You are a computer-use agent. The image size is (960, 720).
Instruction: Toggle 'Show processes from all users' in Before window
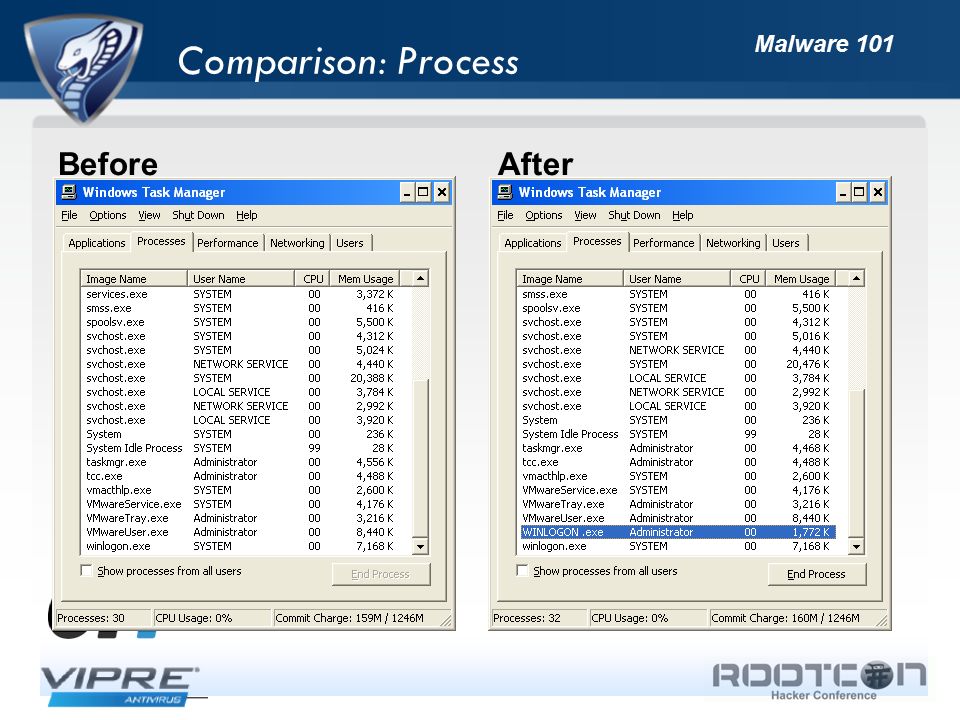(x=86, y=571)
